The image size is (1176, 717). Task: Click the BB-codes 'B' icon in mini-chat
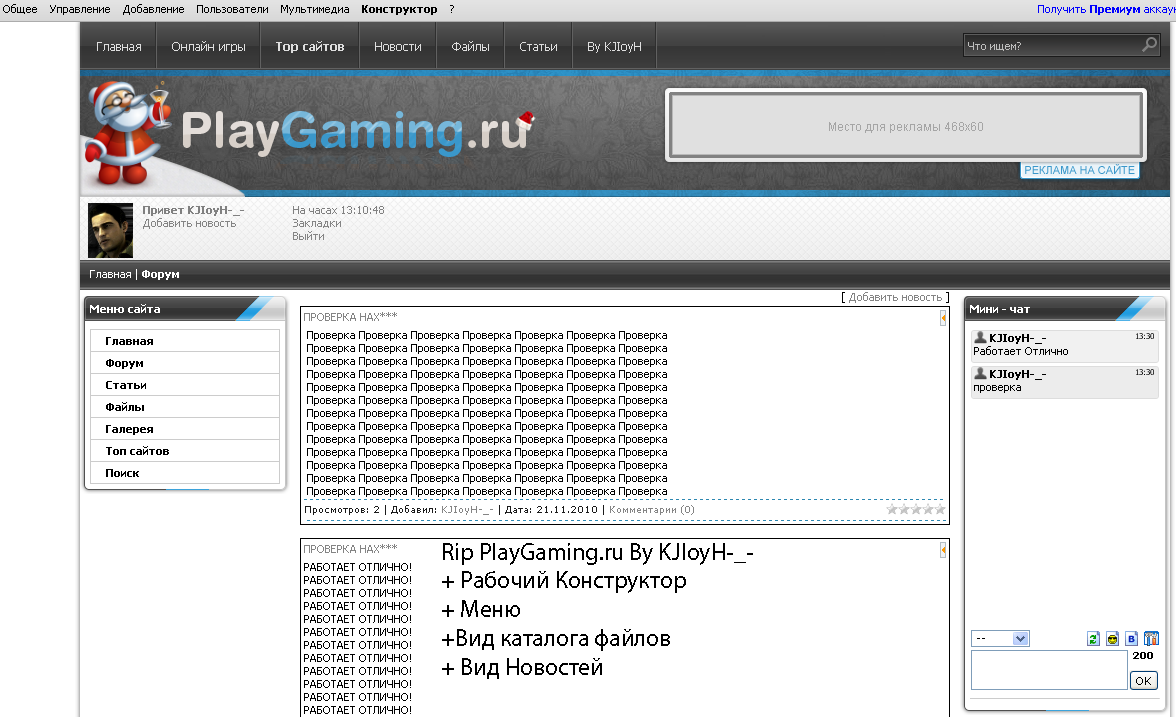pos(1132,638)
